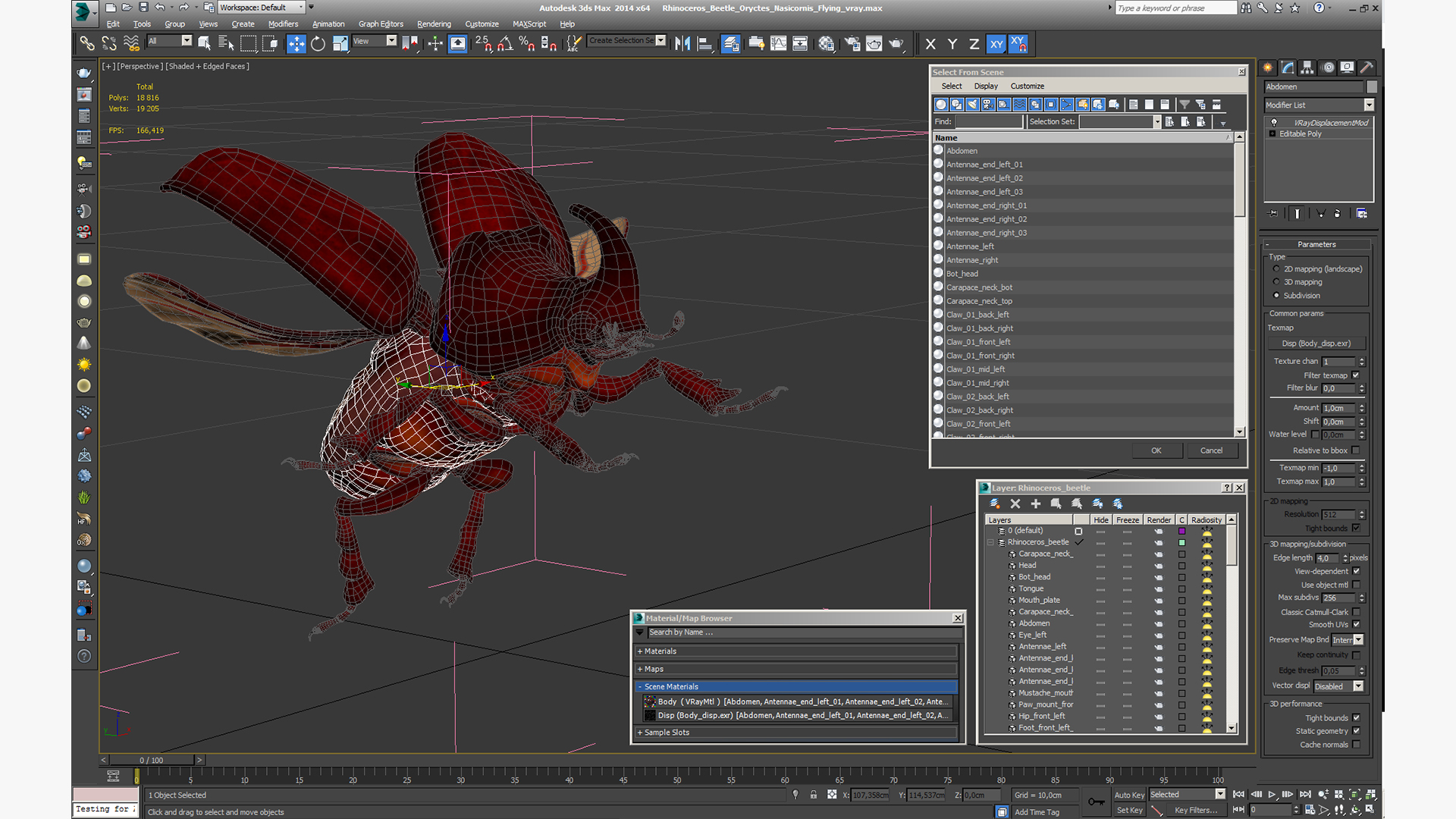This screenshot has height=819, width=1456.
Task: Click Disp (Body_disp.exr) texmap button
Action: [1316, 344]
